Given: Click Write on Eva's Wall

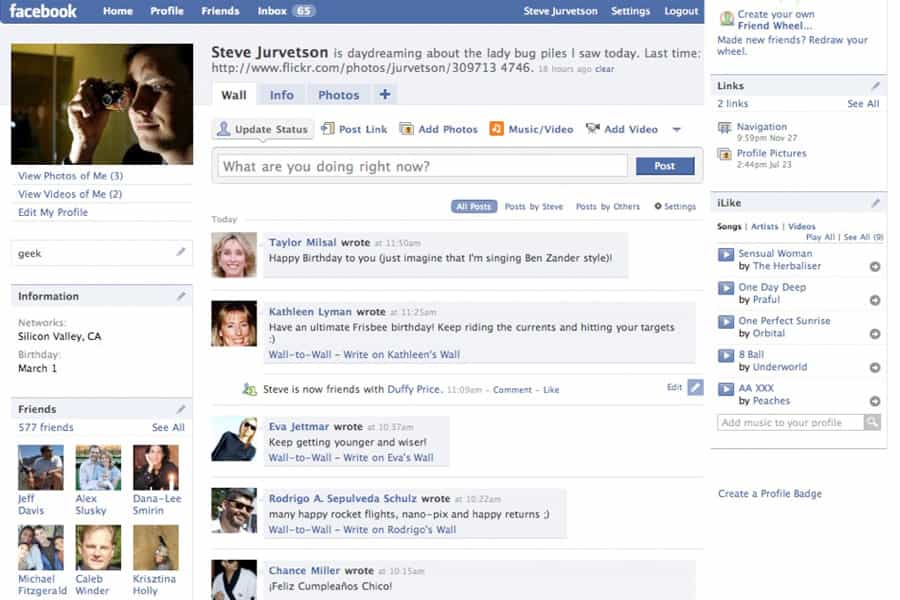Looking at the screenshot, I should click(389, 458).
